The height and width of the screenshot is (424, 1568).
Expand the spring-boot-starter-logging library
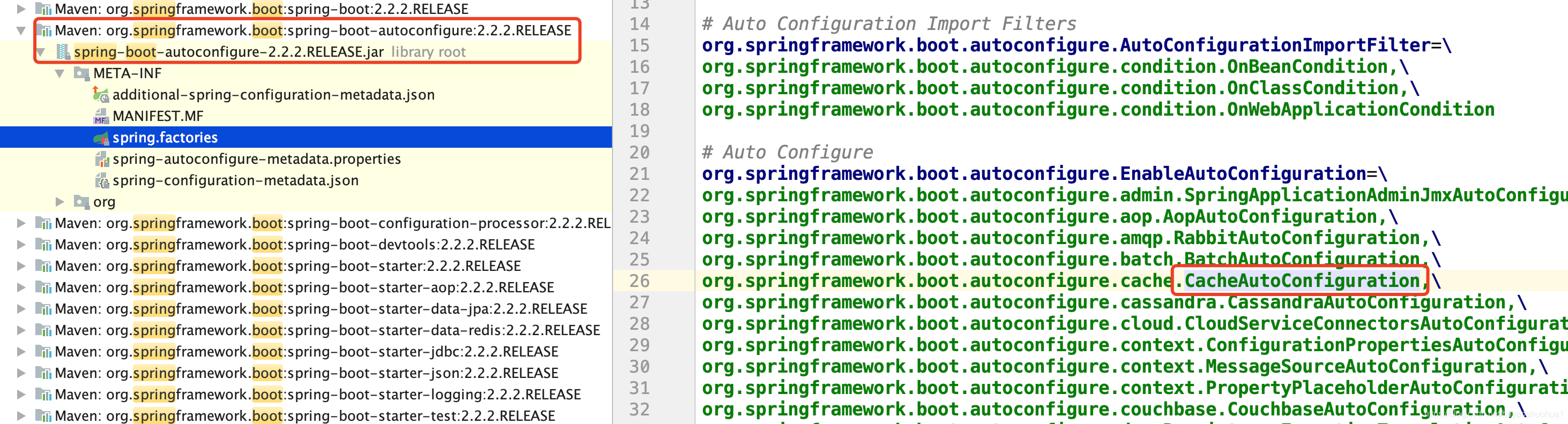[x=21, y=394]
